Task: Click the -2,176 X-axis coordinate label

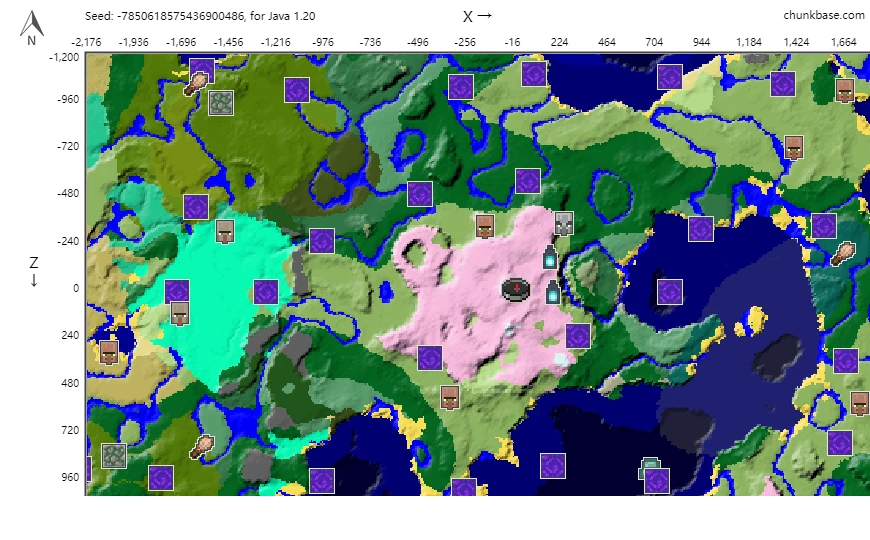Action: [x=87, y=42]
